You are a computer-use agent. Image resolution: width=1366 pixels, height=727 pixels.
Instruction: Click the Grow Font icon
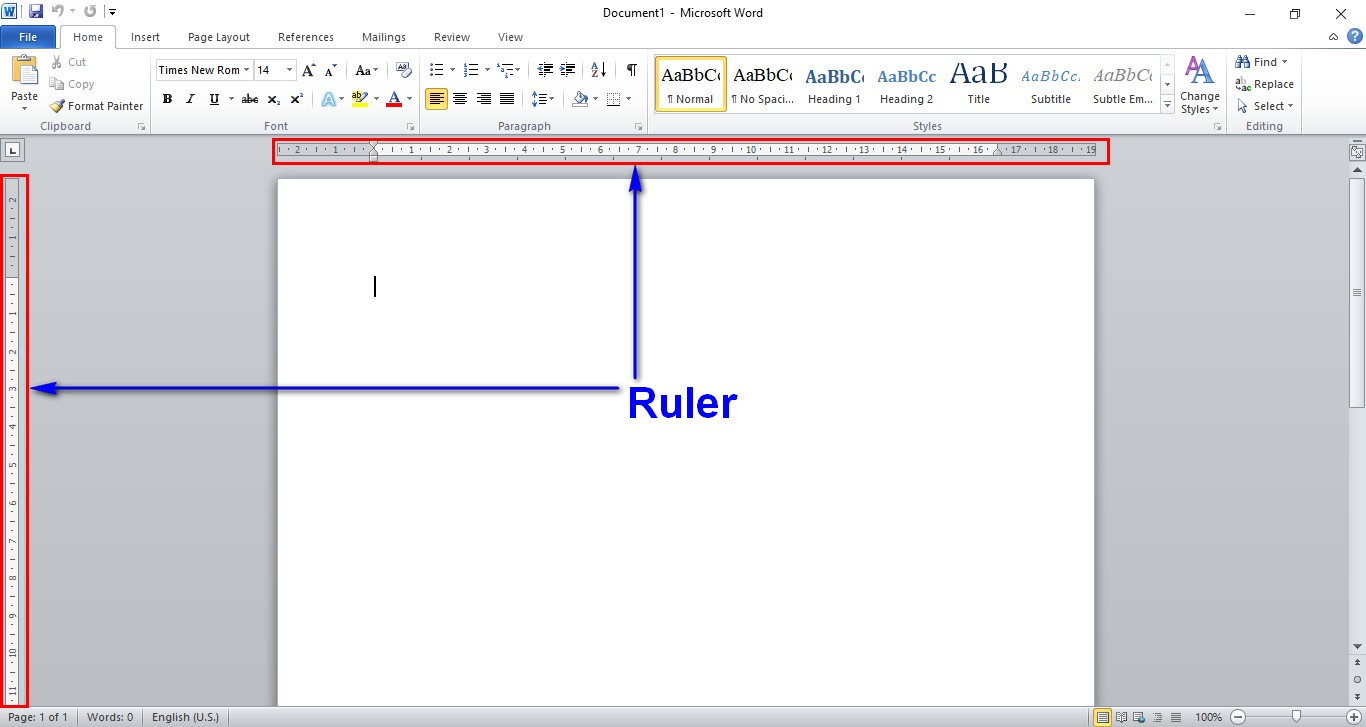point(309,70)
